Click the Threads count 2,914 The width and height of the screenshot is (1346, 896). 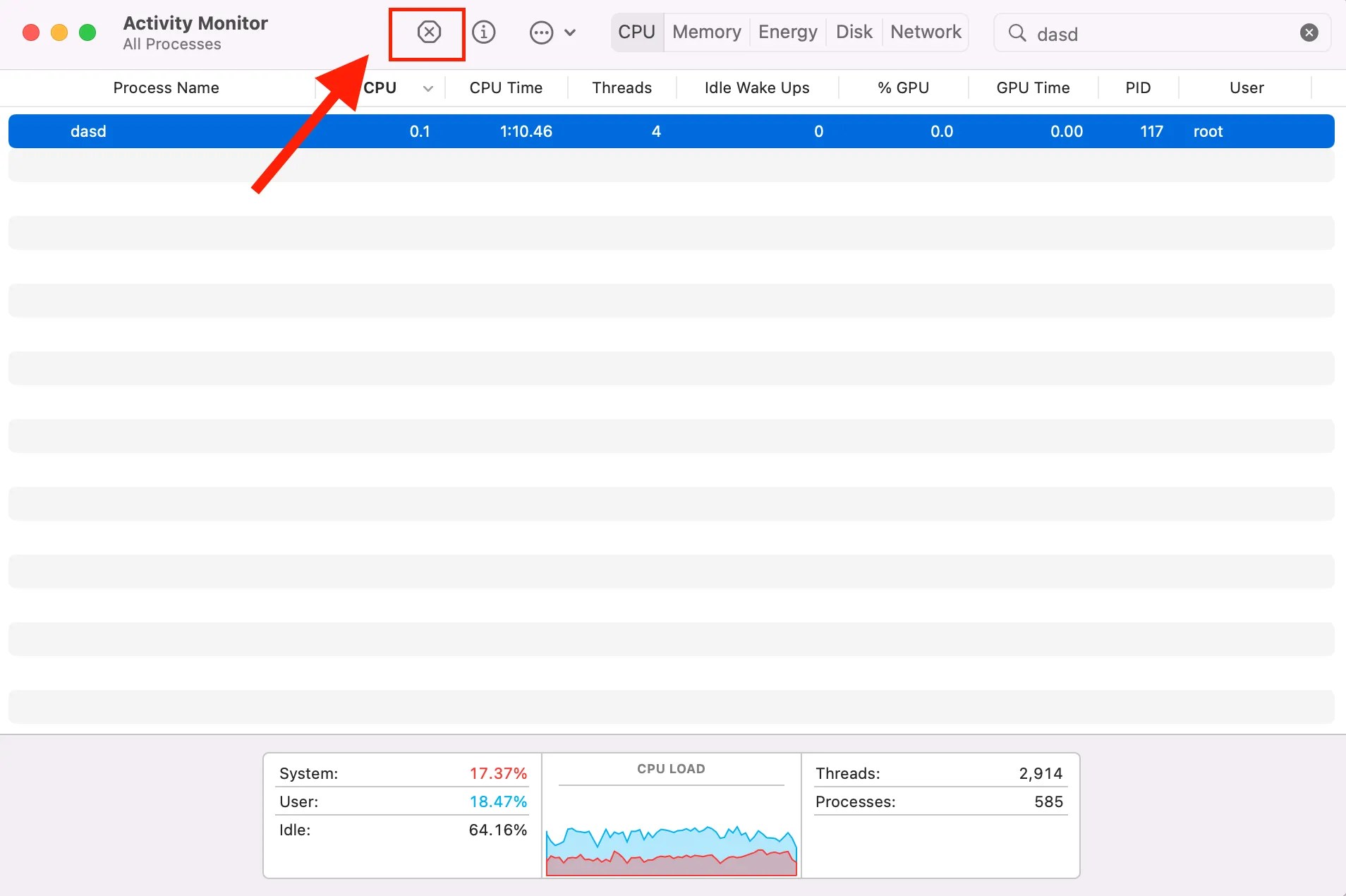pyautogui.click(x=1041, y=774)
